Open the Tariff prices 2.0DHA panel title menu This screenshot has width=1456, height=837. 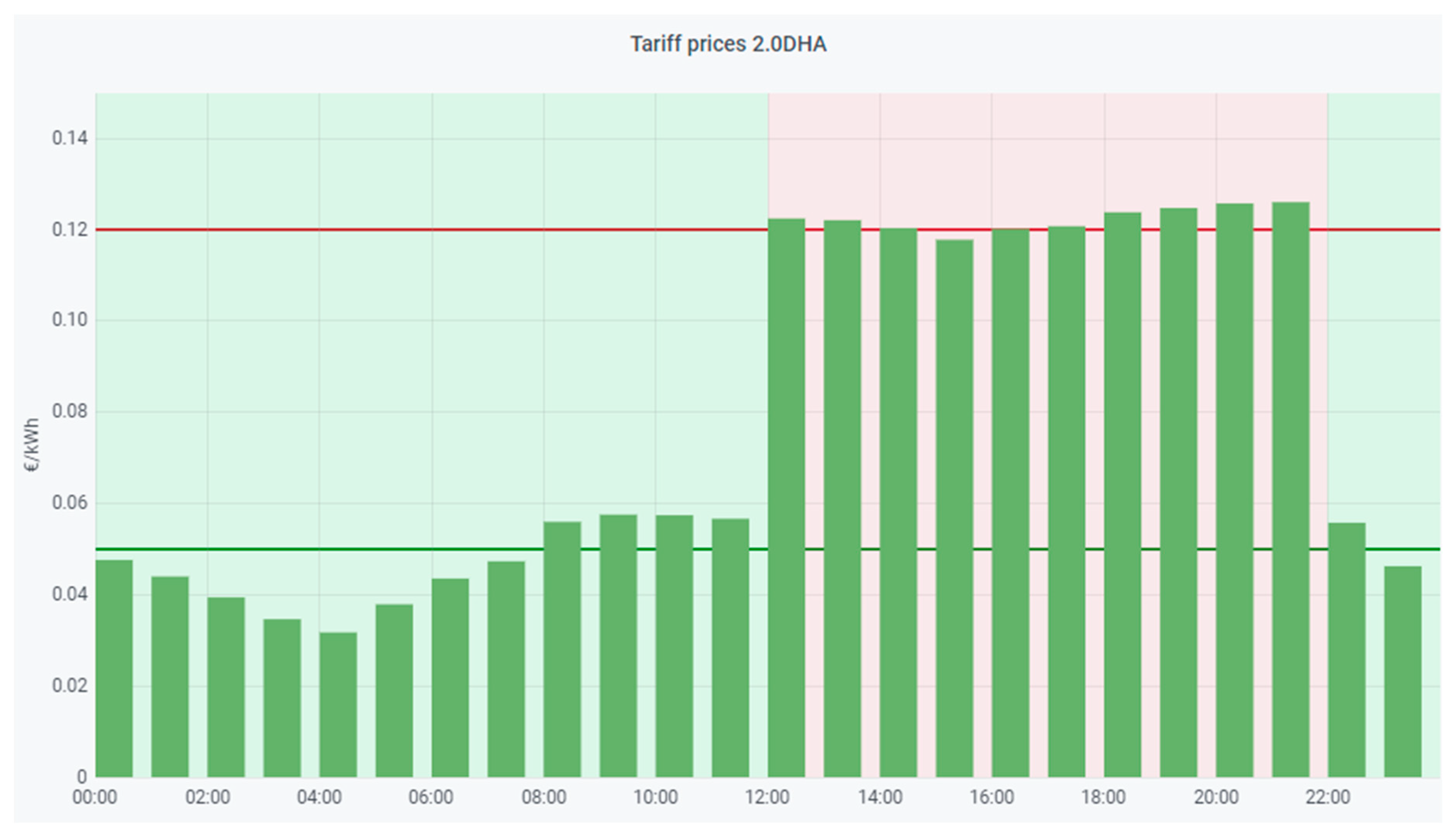coord(728,44)
